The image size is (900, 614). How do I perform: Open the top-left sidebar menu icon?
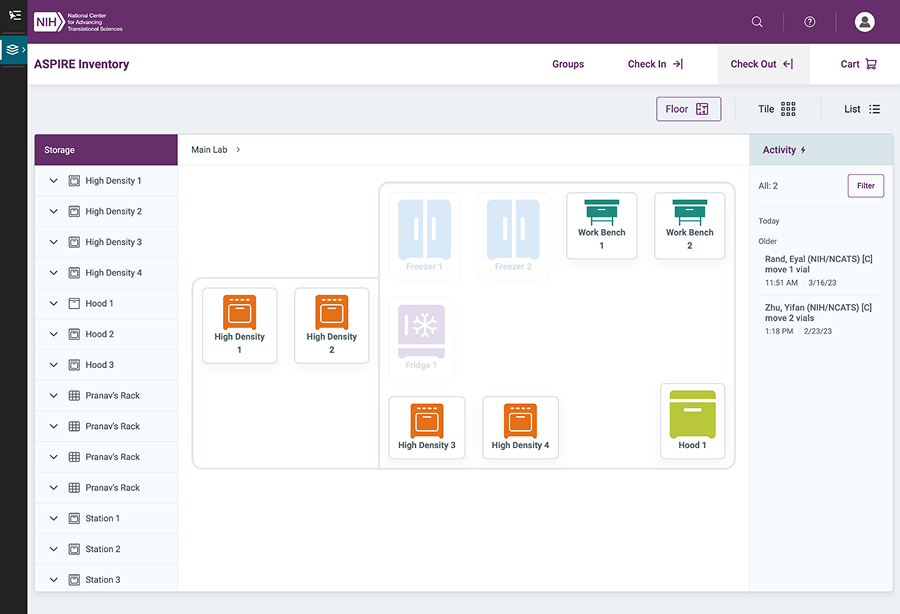[x=14, y=16]
